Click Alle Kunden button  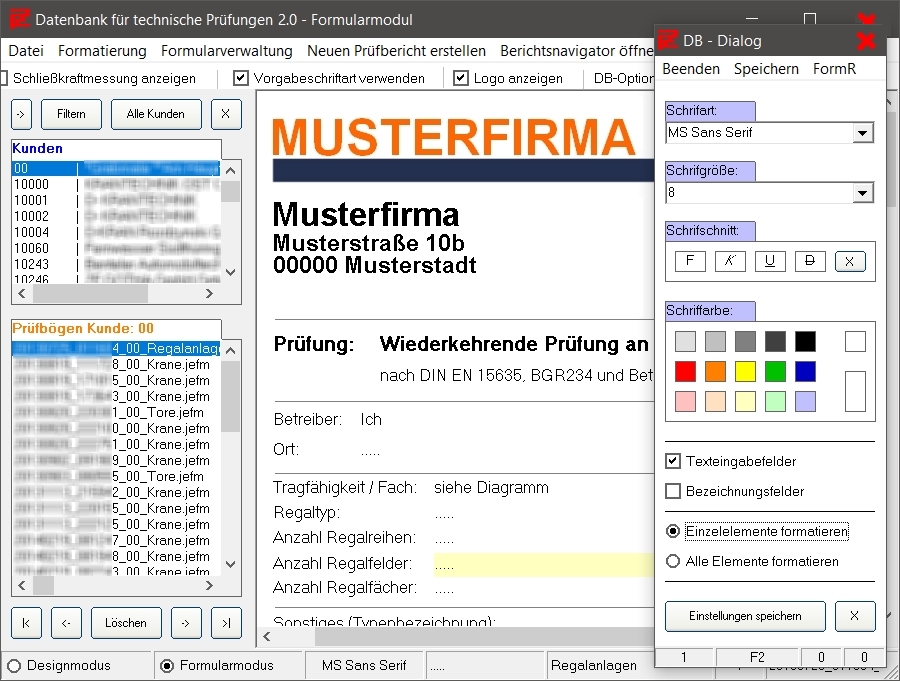coord(156,114)
